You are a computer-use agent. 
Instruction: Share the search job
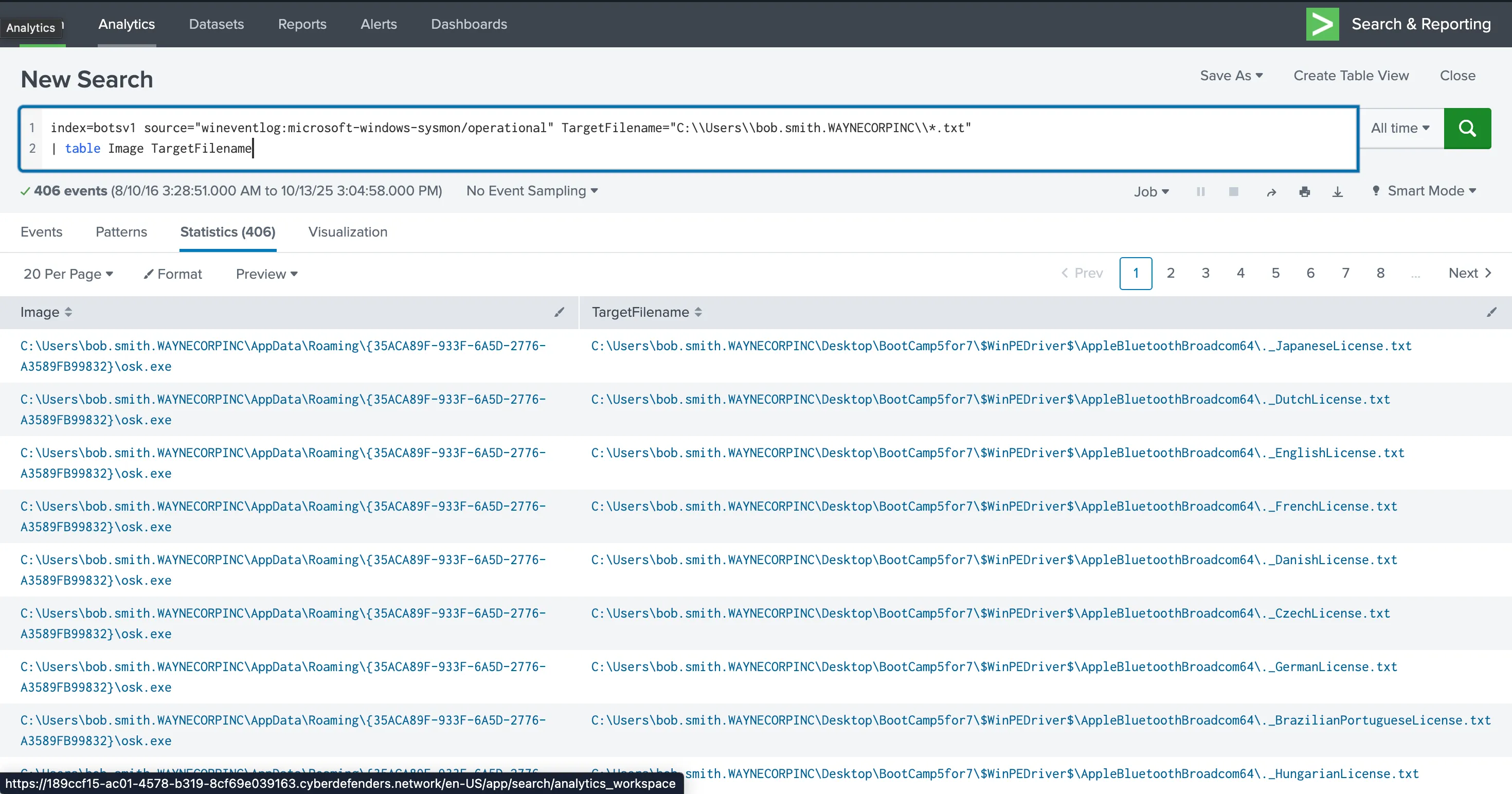coord(1271,192)
